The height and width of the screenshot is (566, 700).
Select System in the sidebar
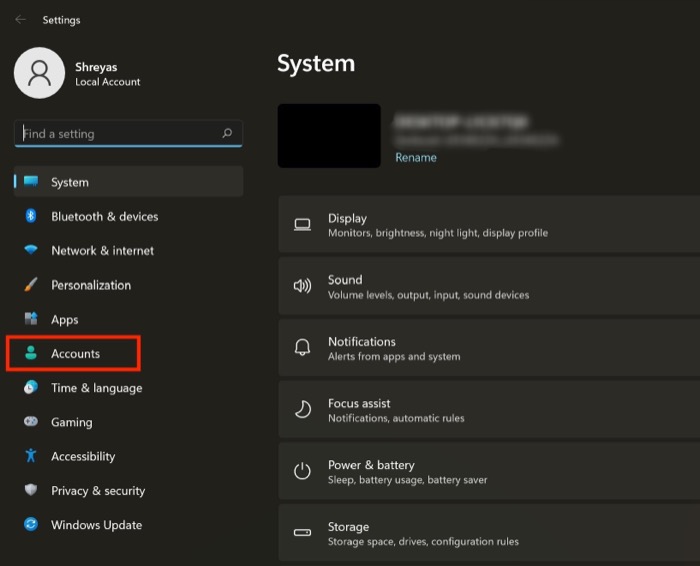pyautogui.click(x=129, y=182)
